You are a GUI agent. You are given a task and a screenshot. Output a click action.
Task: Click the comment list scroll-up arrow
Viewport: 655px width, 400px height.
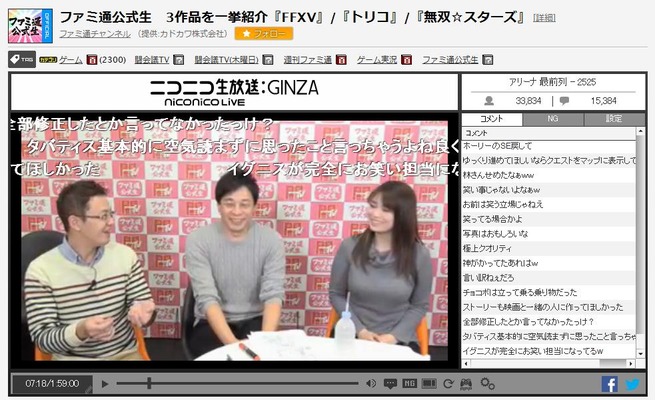640,132
